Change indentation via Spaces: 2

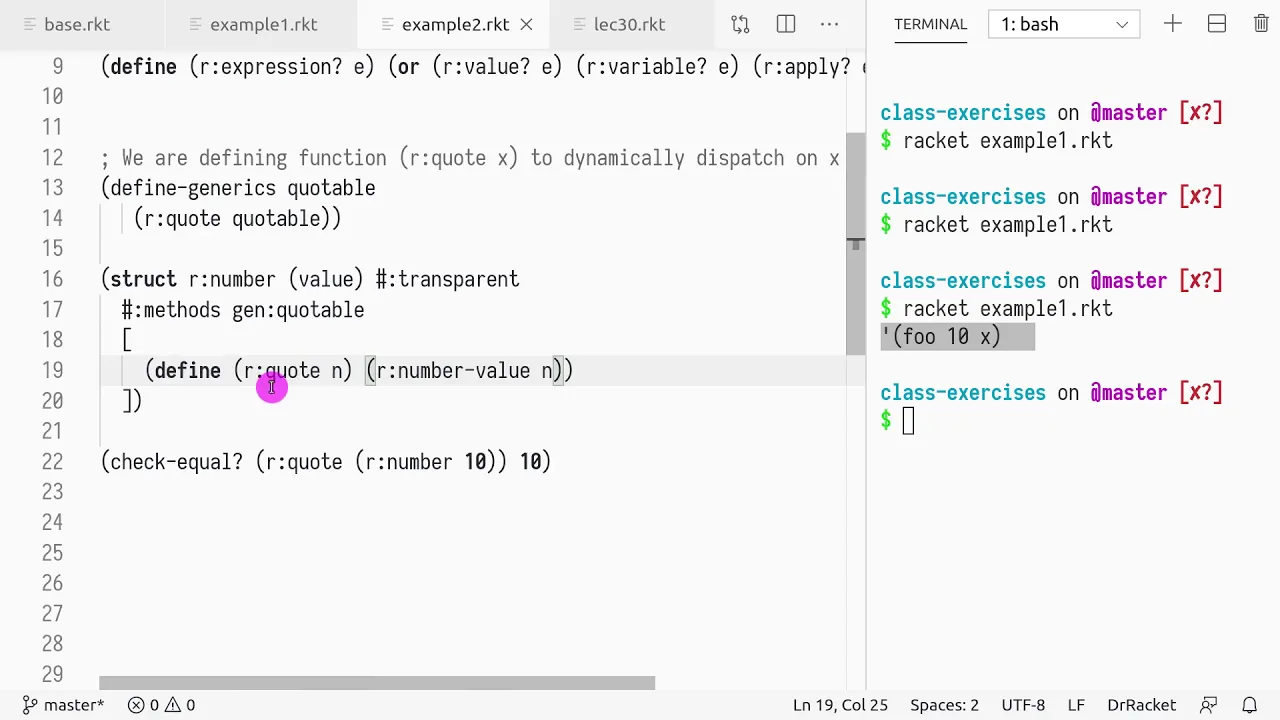pos(944,705)
